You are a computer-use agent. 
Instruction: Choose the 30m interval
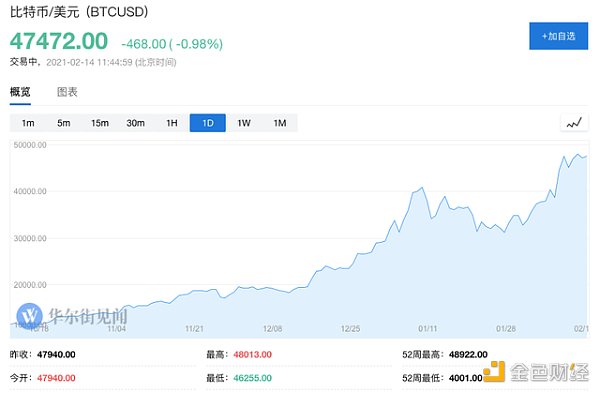(136, 123)
